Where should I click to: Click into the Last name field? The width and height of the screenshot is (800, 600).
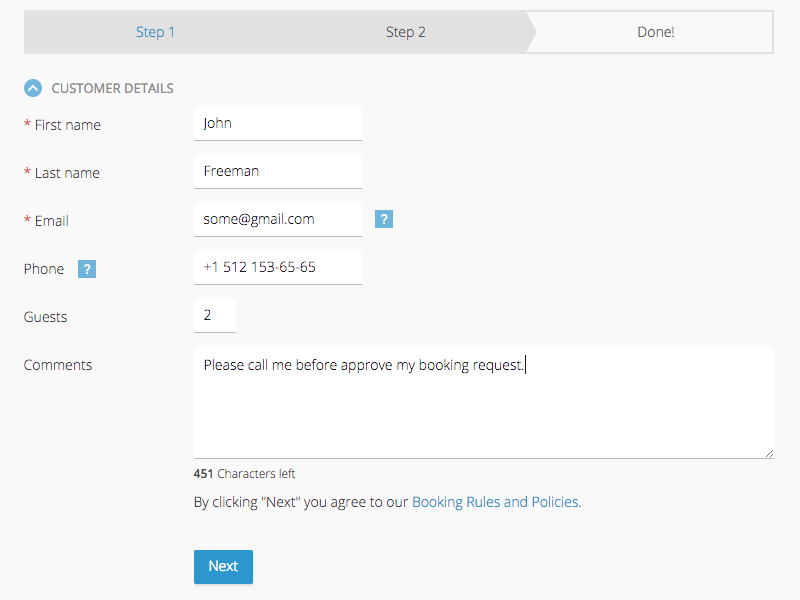[x=278, y=172]
